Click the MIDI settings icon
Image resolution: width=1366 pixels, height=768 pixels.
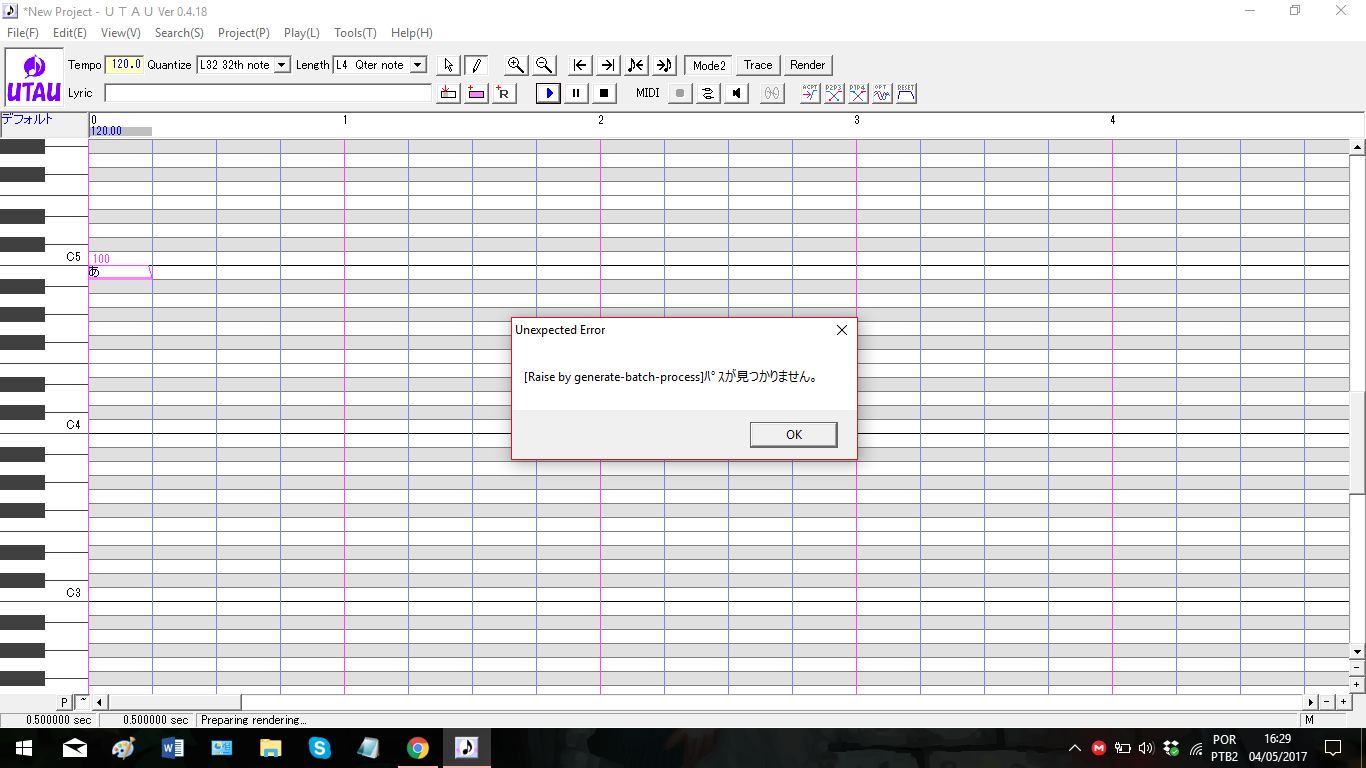coord(708,93)
